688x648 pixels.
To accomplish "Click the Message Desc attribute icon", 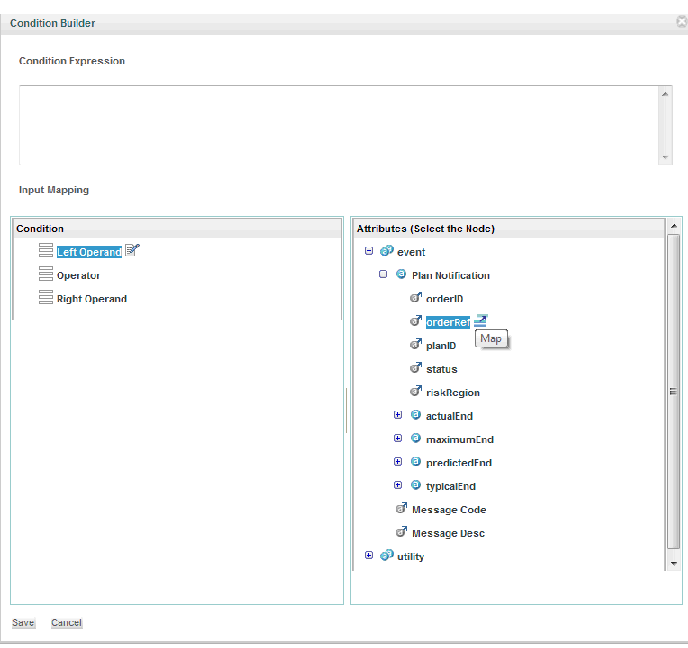I will (401, 532).
